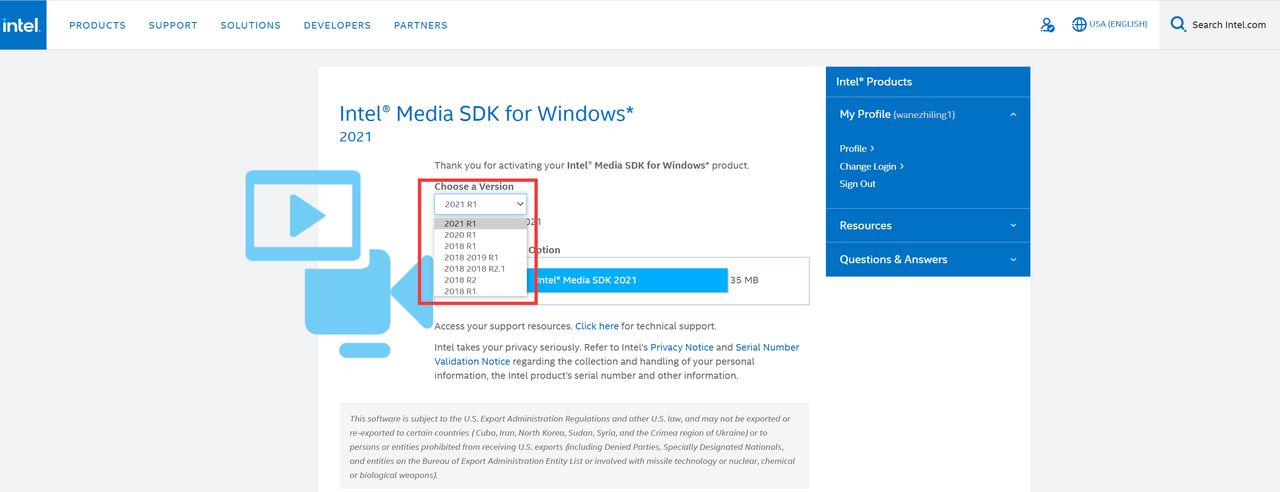Choose 2018 2019 R1 in version list
This screenshot has height=492, width=1280.
480,258
